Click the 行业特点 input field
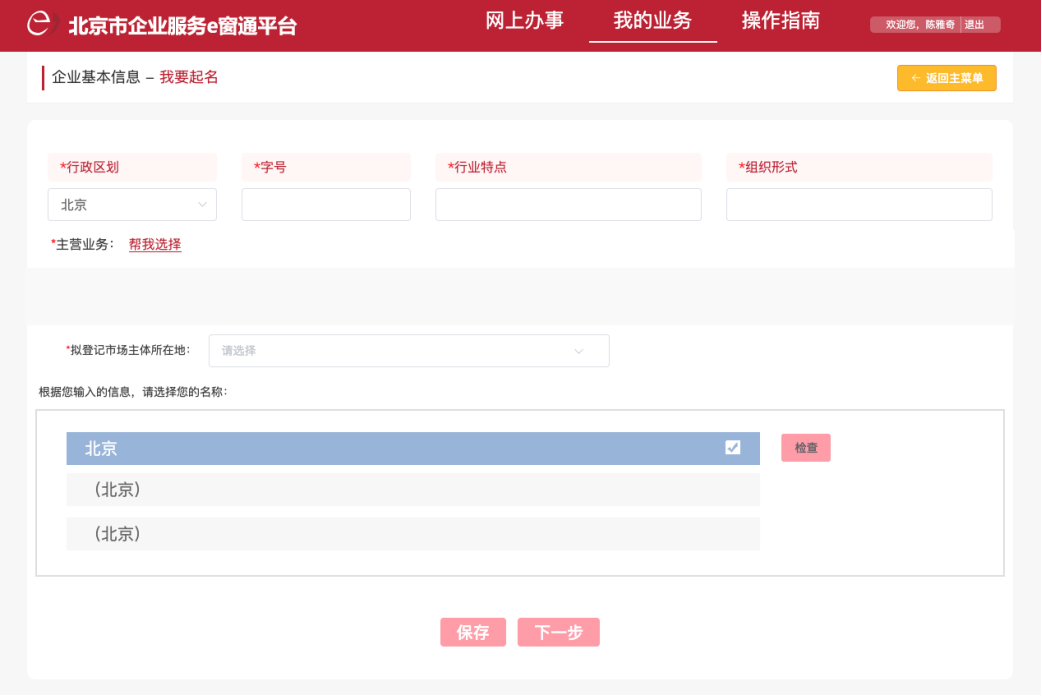 [x=568, y=205]
